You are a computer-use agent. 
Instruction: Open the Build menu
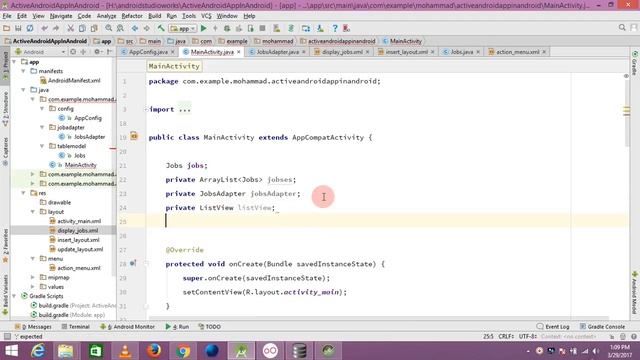tap(154, 16)
